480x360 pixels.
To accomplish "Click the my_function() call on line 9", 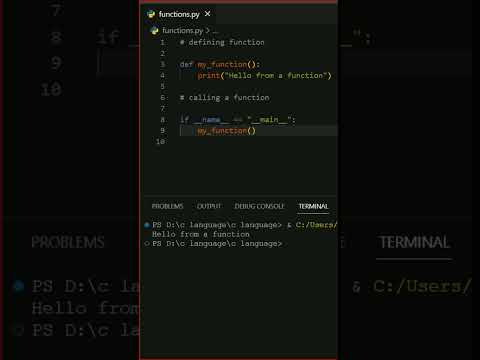I will click(226, 131).
